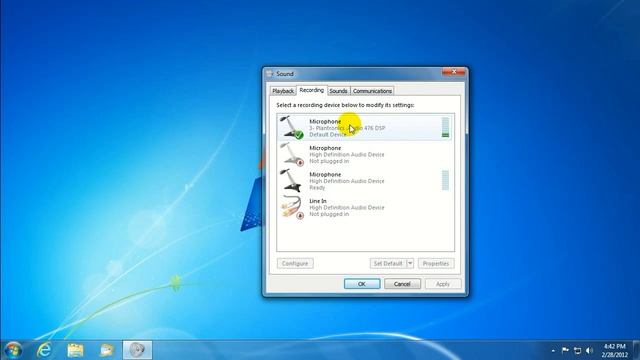Viewport: 640px width, 360px height.
Task: Select the Recording tab
Action: pos(311,90)
